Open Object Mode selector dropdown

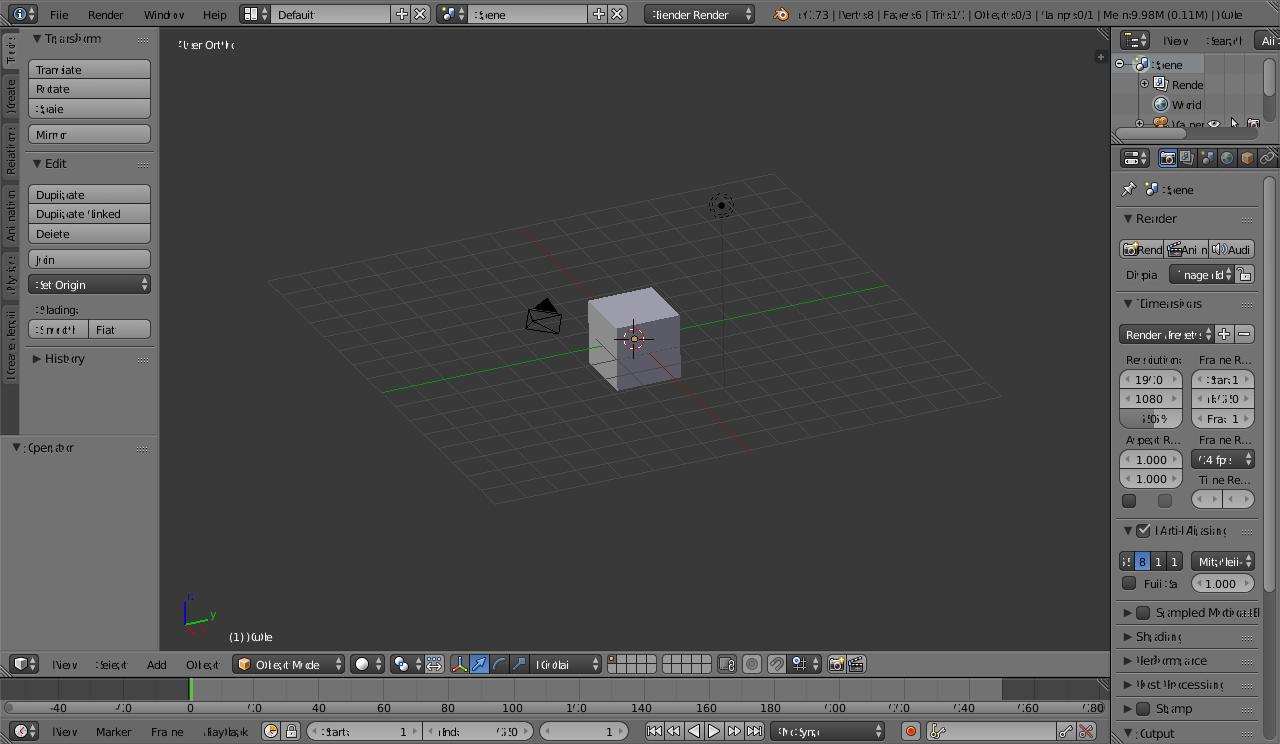pyautogui.click(x=289, y=664)
